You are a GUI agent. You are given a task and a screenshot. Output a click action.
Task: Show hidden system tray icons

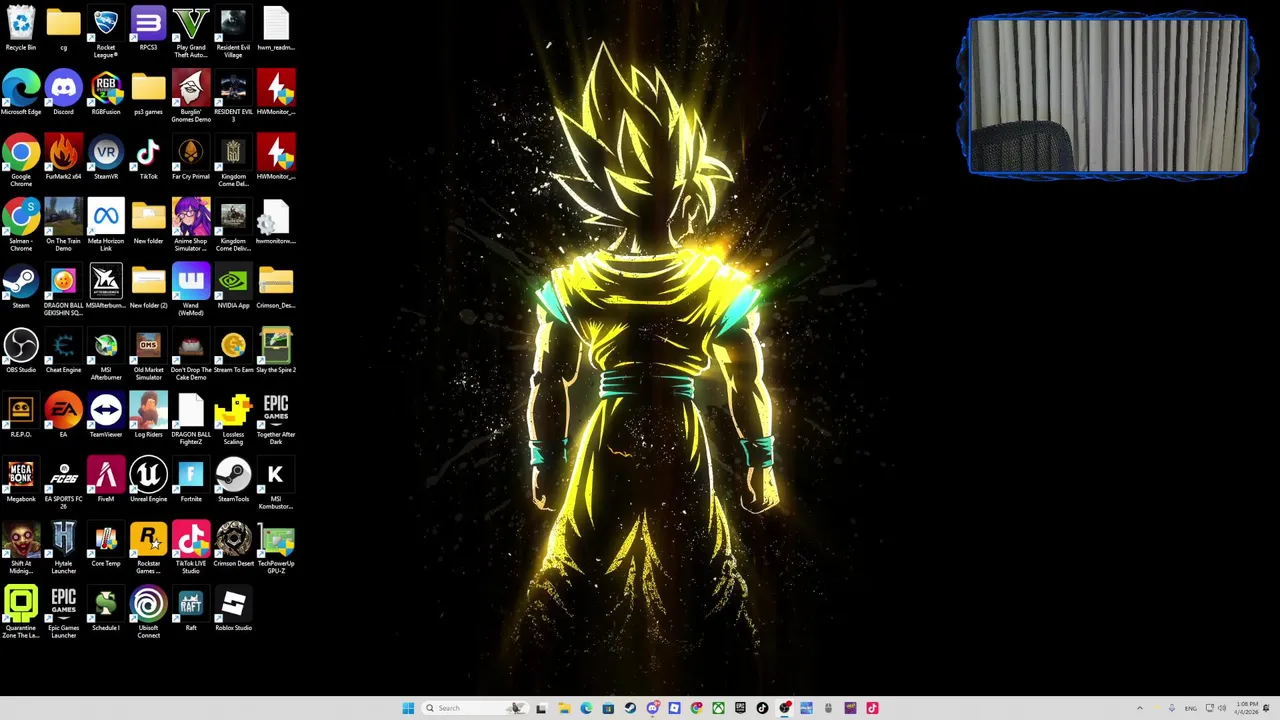(1139, 708)
